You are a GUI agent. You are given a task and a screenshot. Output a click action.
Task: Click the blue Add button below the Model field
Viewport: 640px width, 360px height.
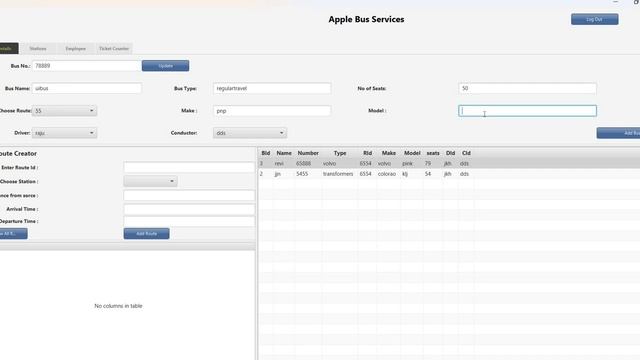(x=618, y=133)
